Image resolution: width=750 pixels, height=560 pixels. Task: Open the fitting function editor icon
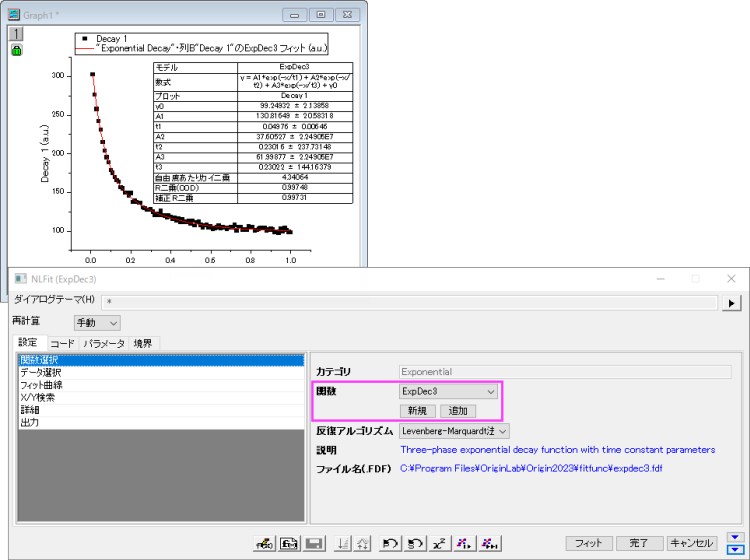point(265,543)
